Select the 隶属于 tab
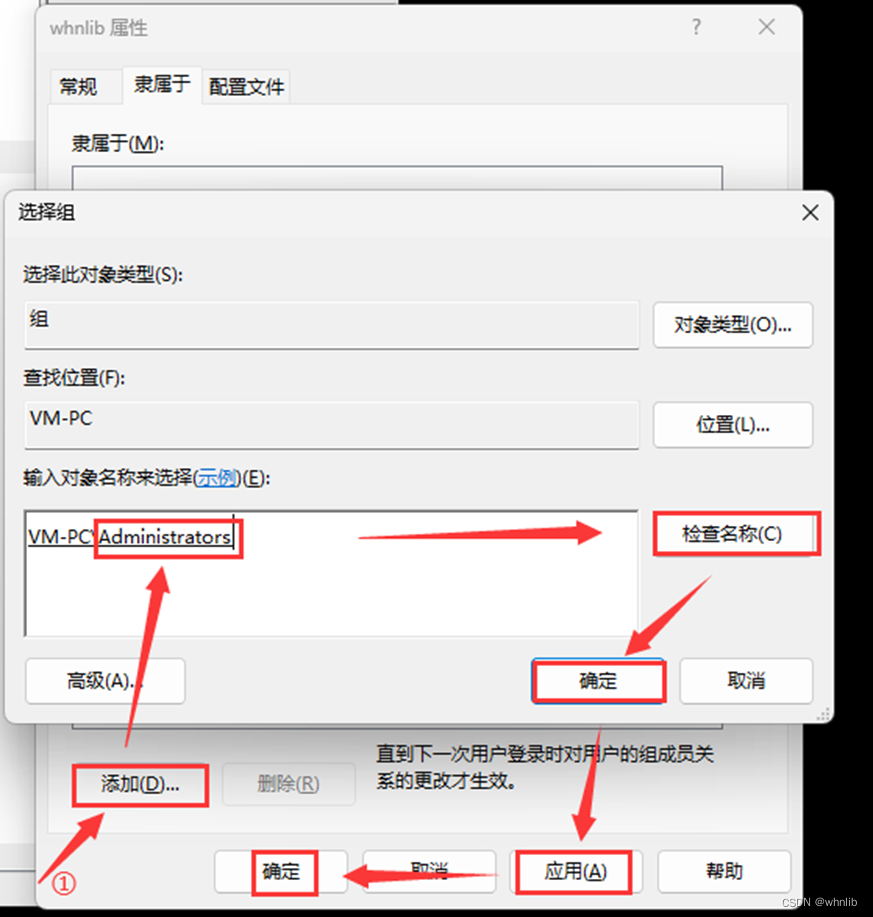The height and width of the screenshot is (917, 873). click(x=162, y=84)
